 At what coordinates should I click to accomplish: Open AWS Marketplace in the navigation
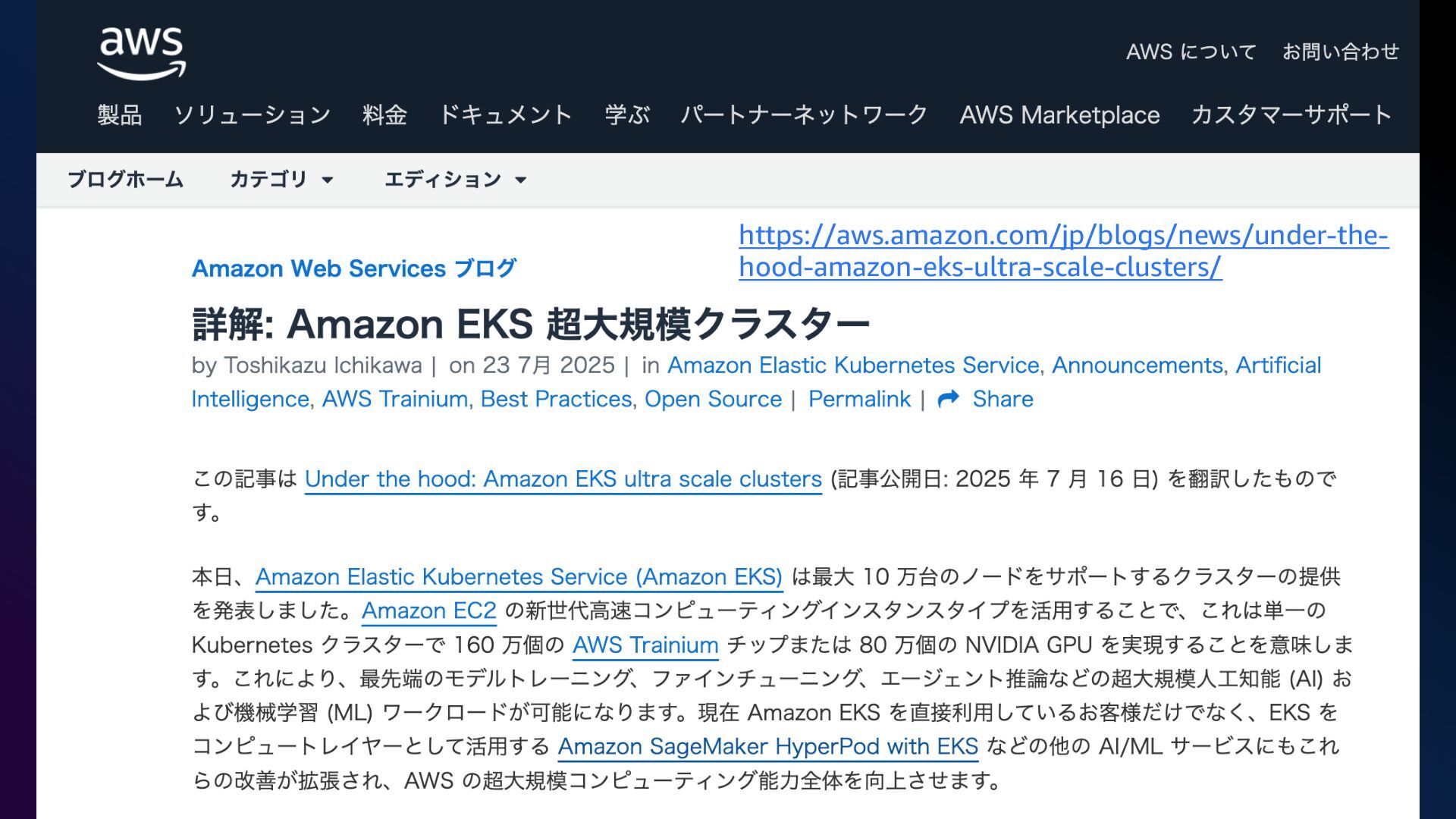[1059, 115]
